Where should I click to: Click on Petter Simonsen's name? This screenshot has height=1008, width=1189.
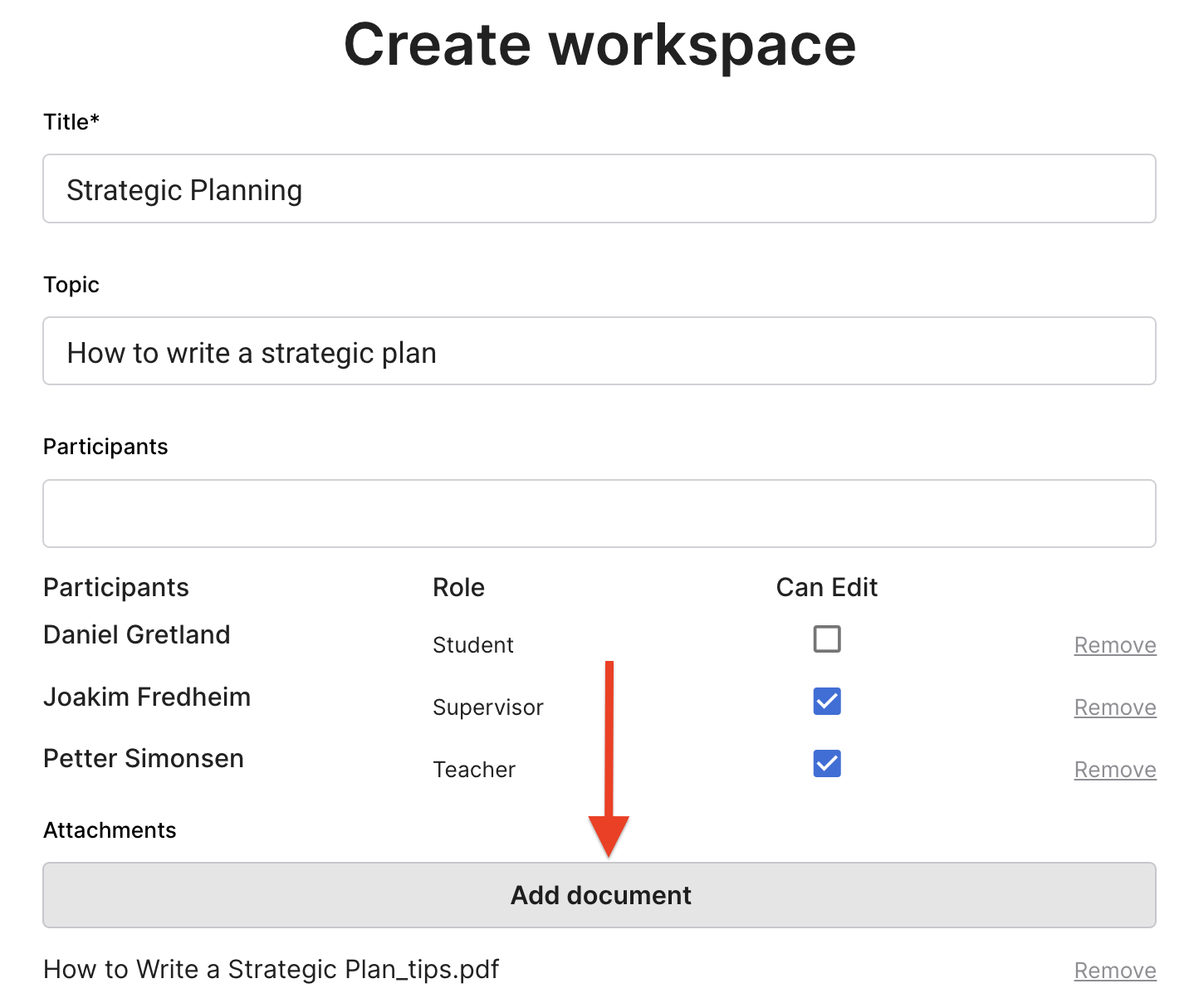[x=144, y=759]
